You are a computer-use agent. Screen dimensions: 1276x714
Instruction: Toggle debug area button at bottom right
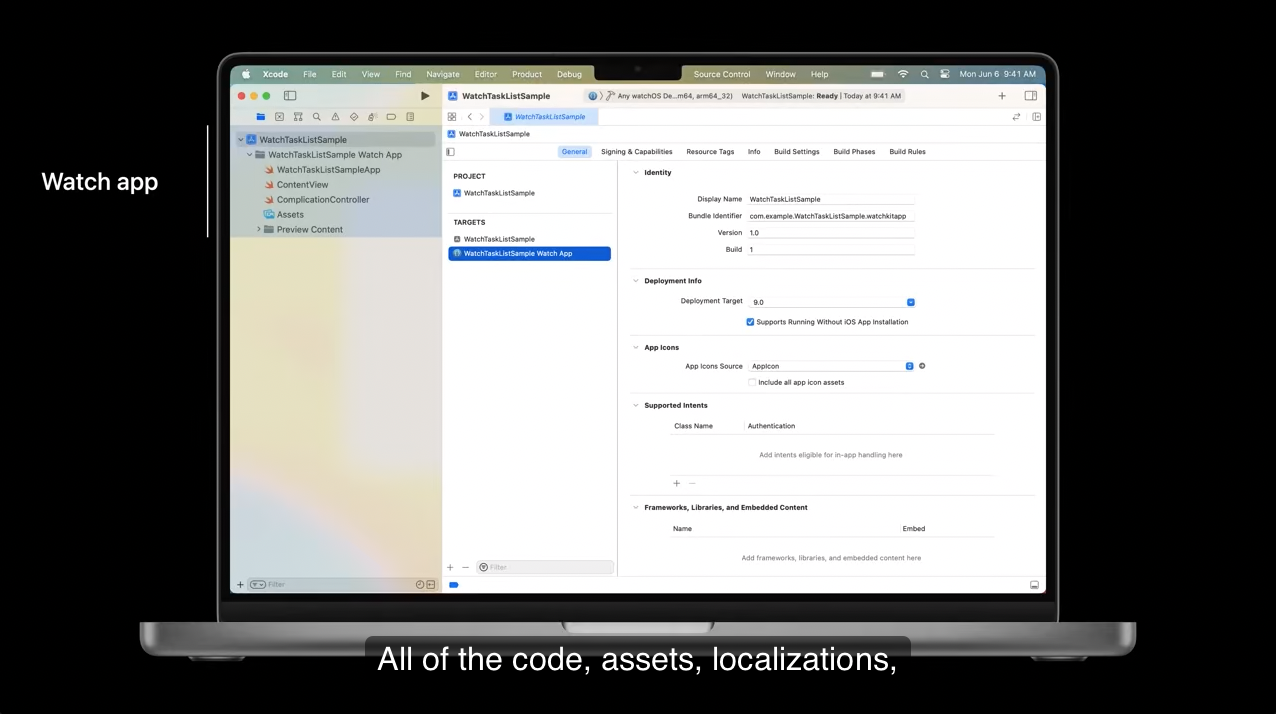click(x=1034, y=584)
